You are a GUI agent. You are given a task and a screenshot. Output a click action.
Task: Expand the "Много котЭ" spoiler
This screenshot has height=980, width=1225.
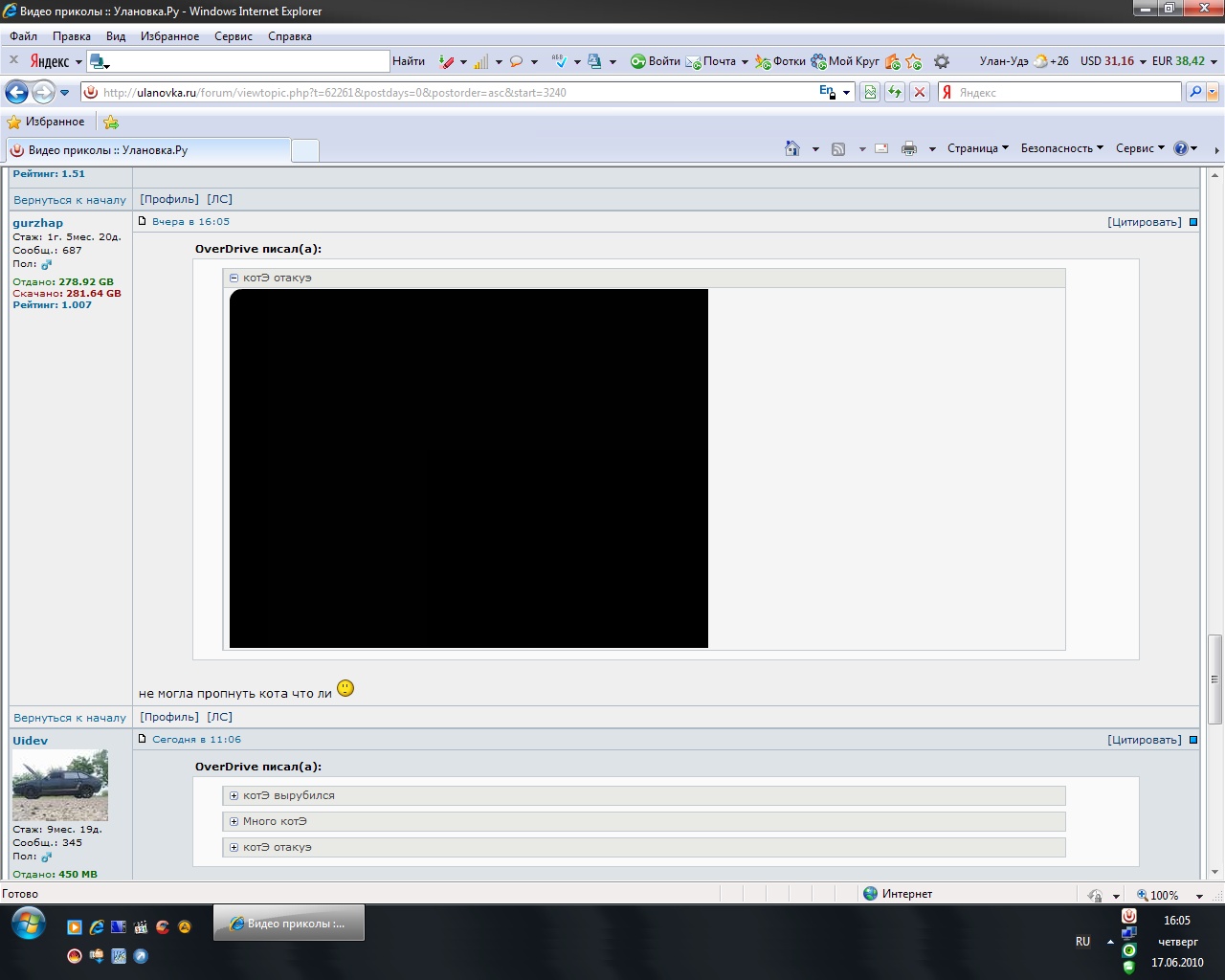coord(234,821)
